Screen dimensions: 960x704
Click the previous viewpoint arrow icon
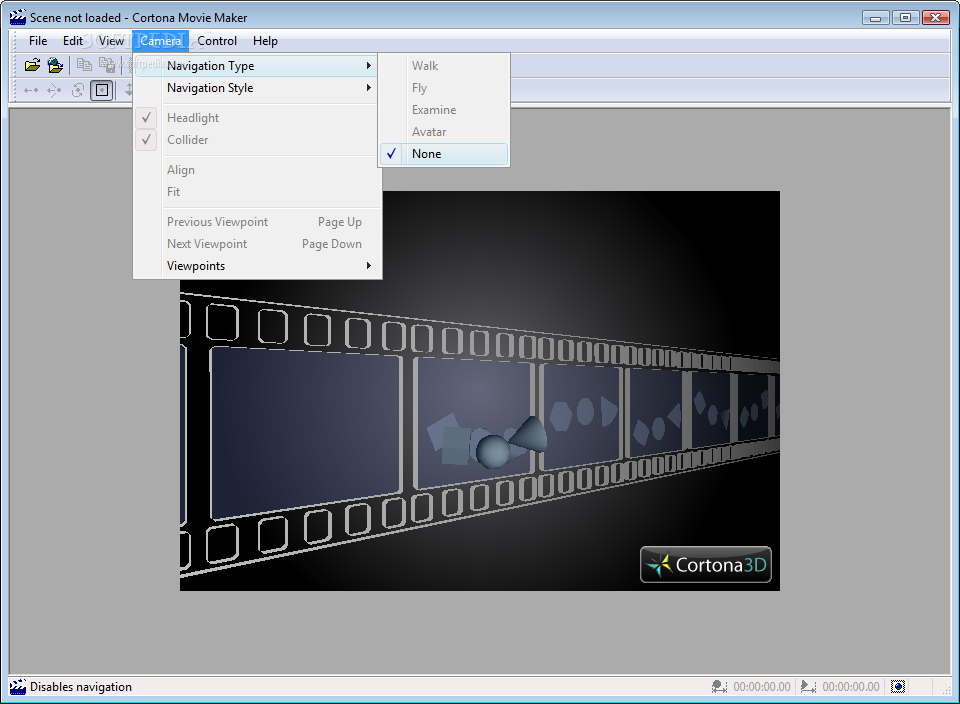31,91
